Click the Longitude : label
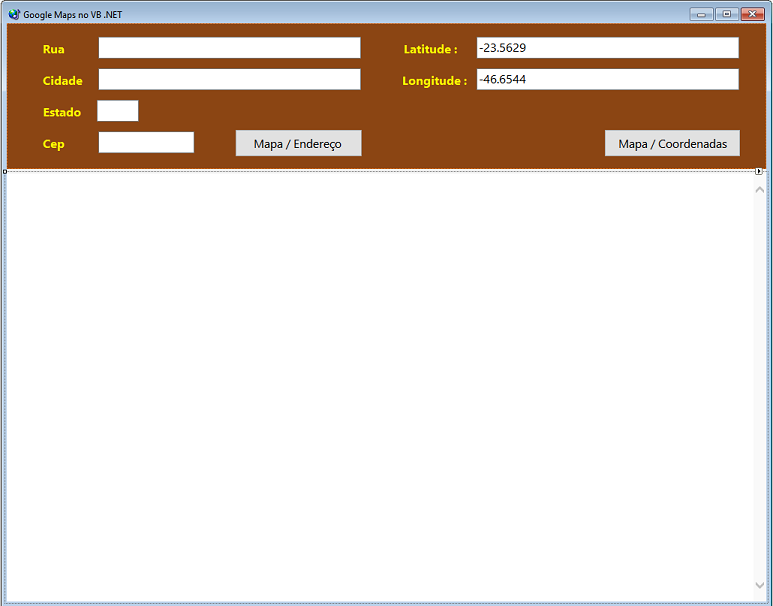The width and height of the screenshot is (773, 606). pos(435,81)
